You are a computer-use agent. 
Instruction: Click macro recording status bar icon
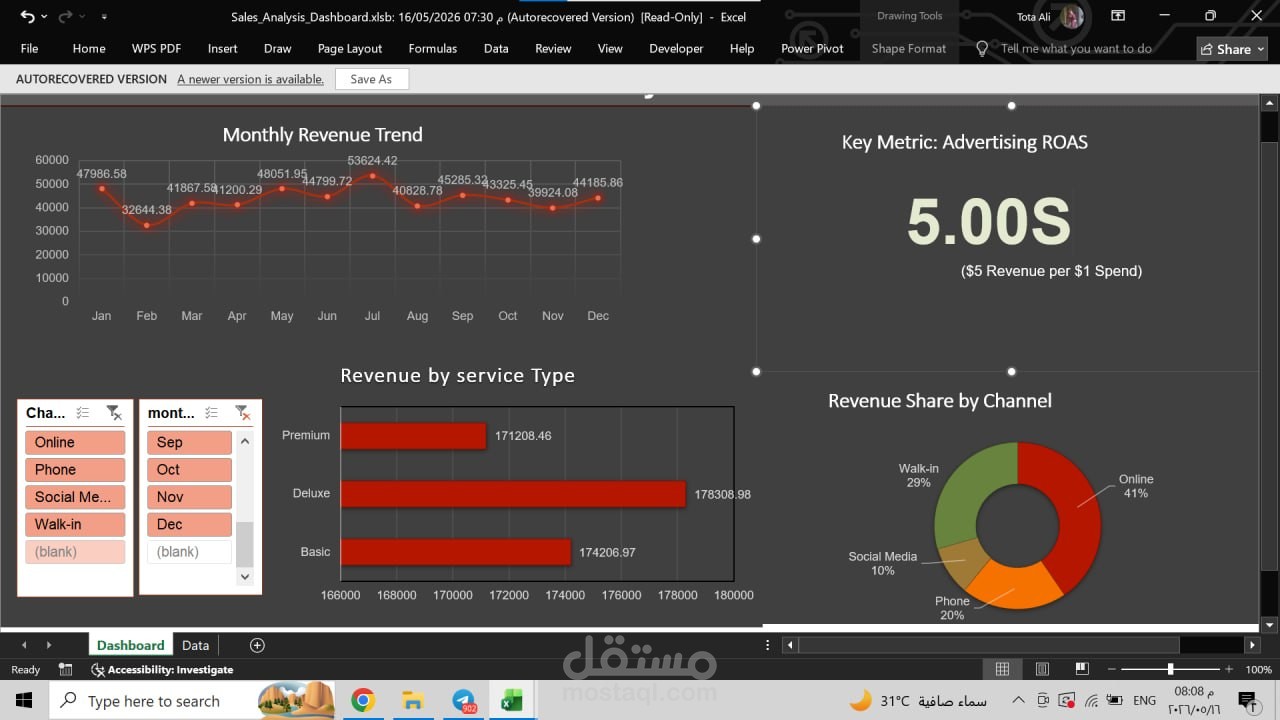(66, 669)
